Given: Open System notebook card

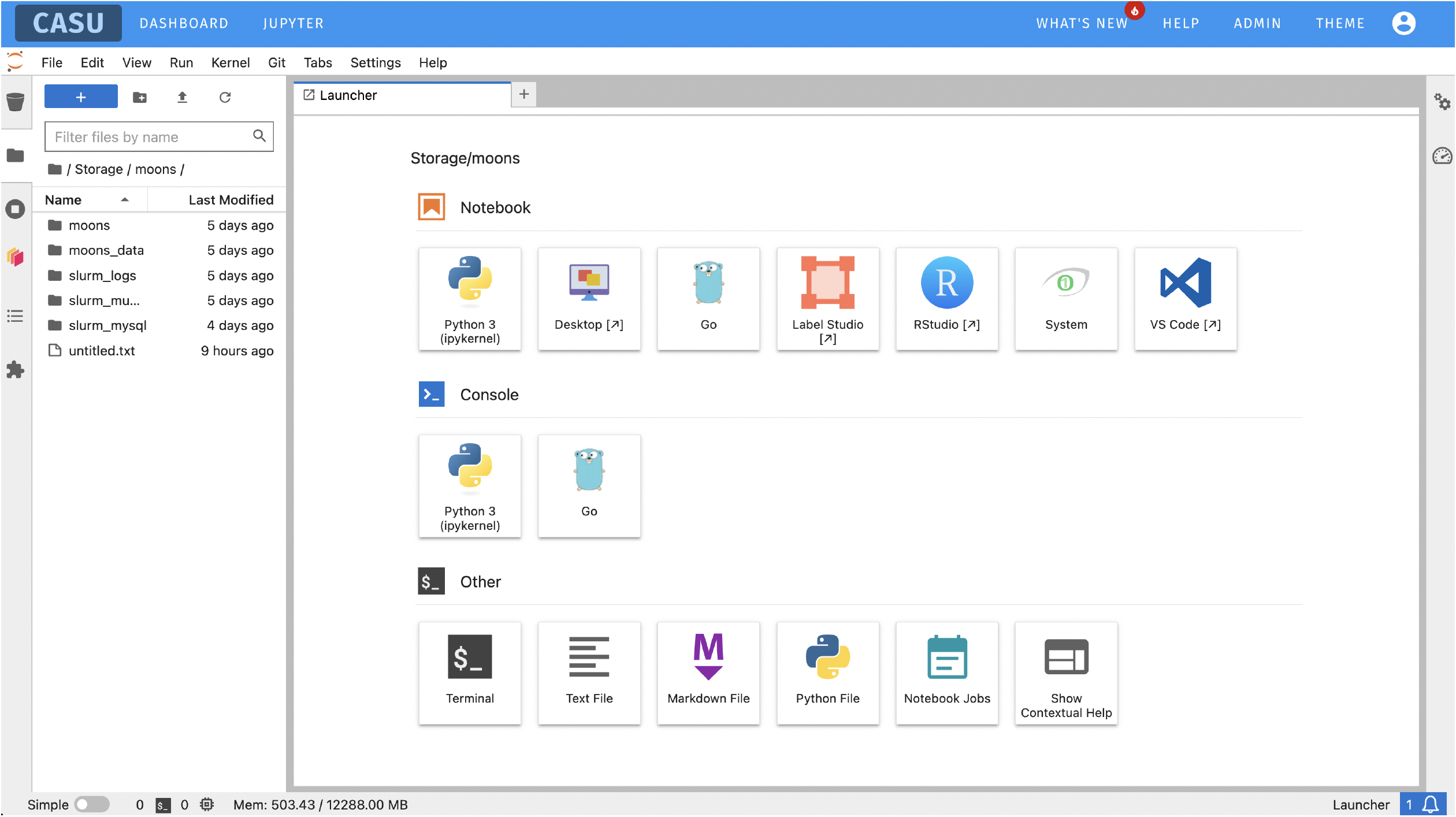Looking at the screenshot, I should [x=1066, y=299].
